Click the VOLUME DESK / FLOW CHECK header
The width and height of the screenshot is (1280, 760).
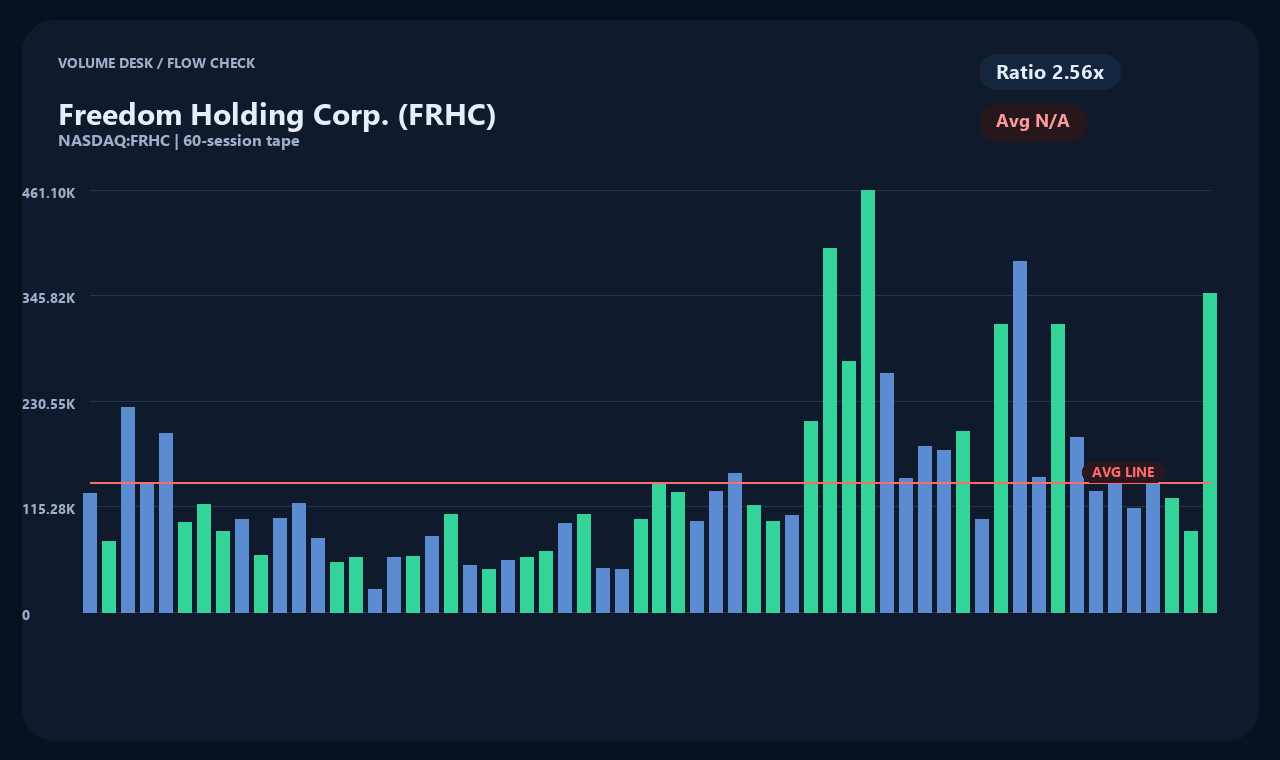point(157,63)
